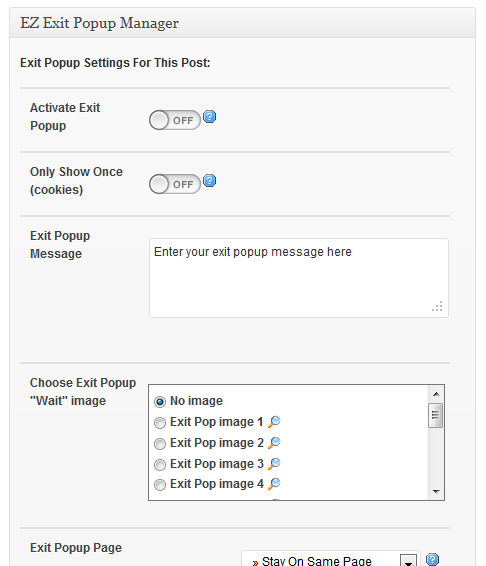Image resolution: width=486 pixels, height=566 pixels.
Task: Toggle the Only Show Once cookies switch
Action: 175,184
